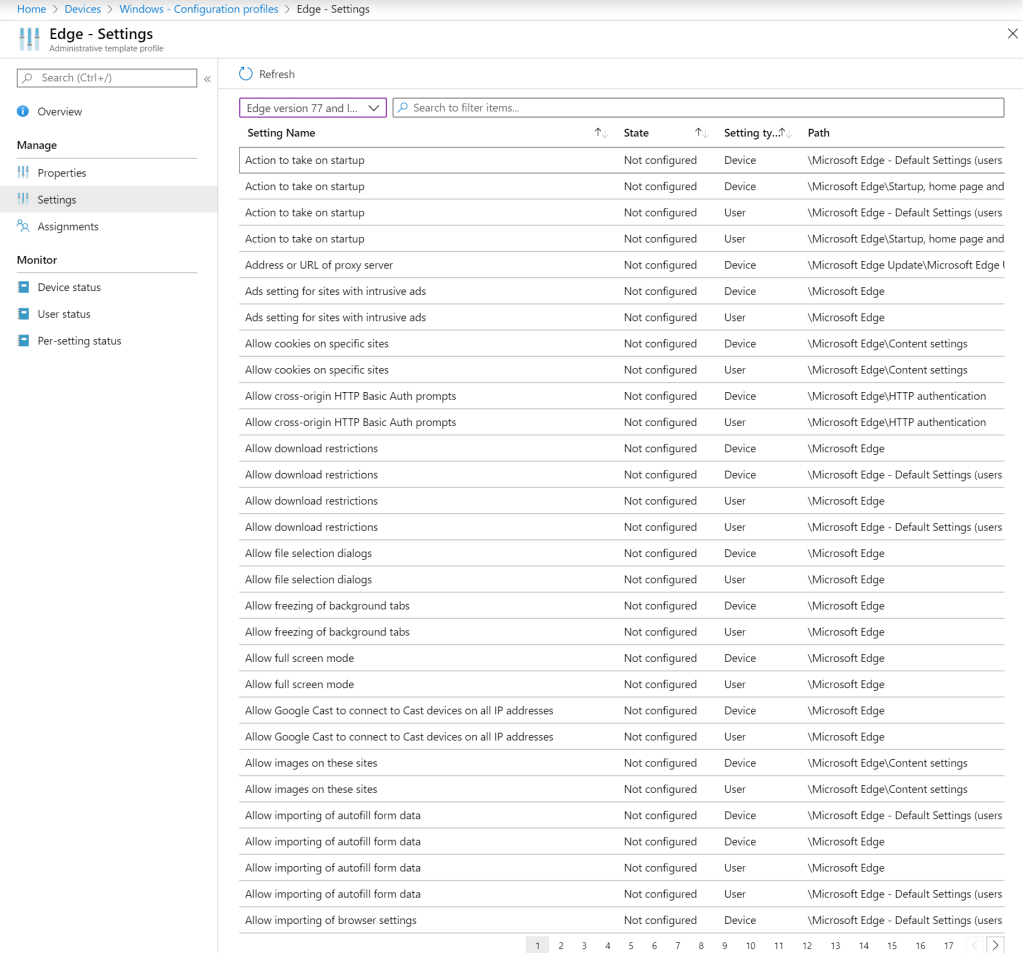Open the Settings menu item in sidebar
This screenshot has width=1023, height=953.
(x=57, y=200)
